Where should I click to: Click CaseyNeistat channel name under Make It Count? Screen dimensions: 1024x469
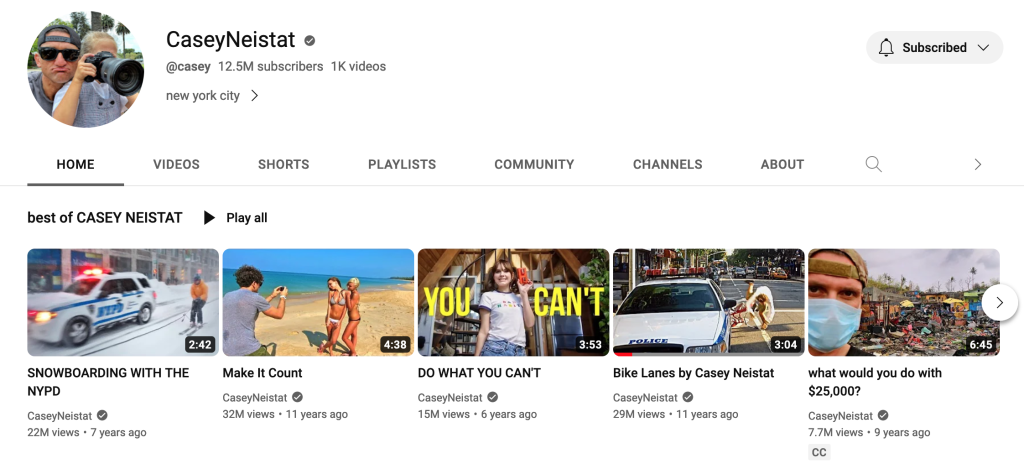(255, 397)
